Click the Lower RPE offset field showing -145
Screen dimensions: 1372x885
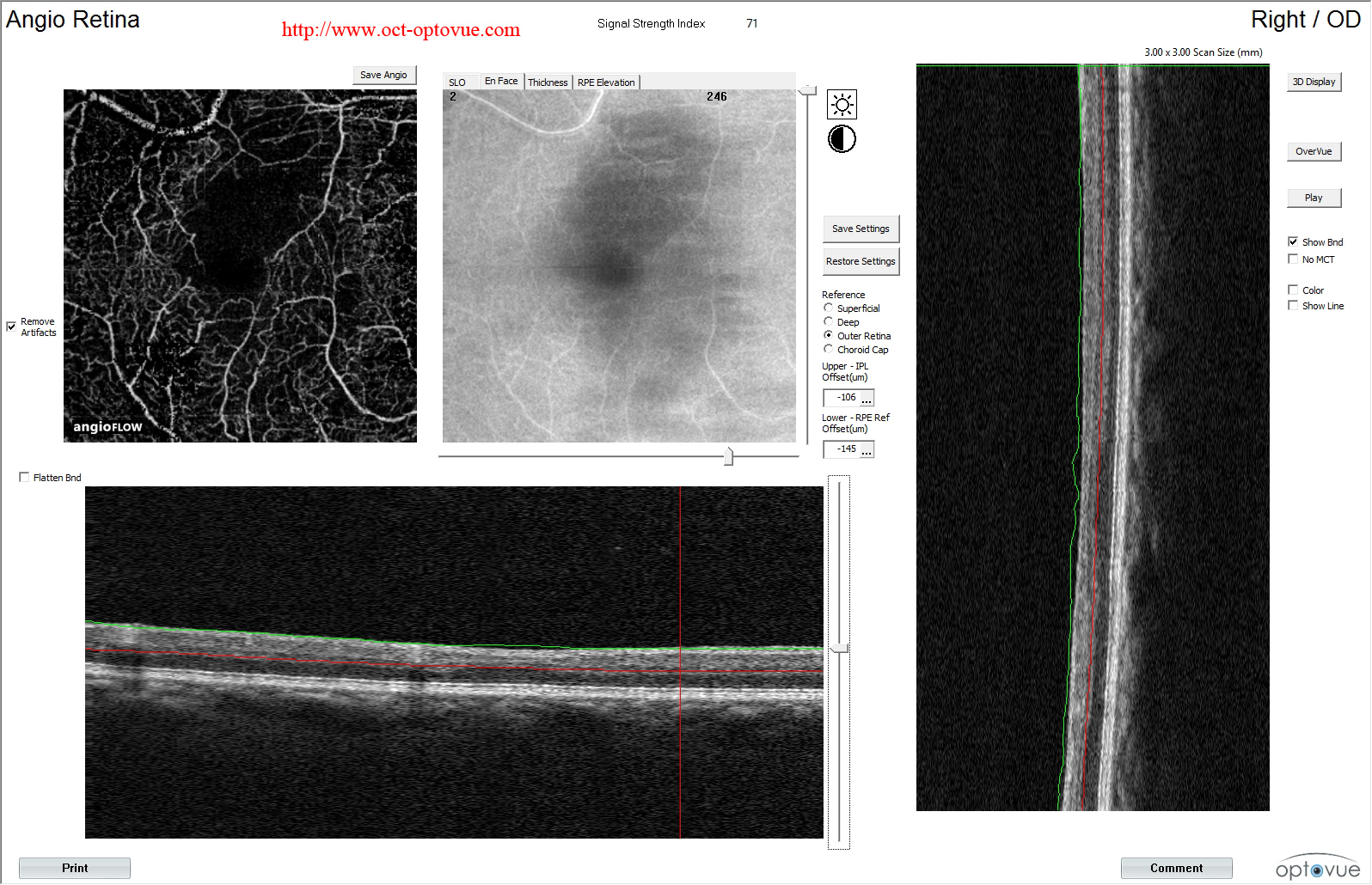click(x=842, y=449)
